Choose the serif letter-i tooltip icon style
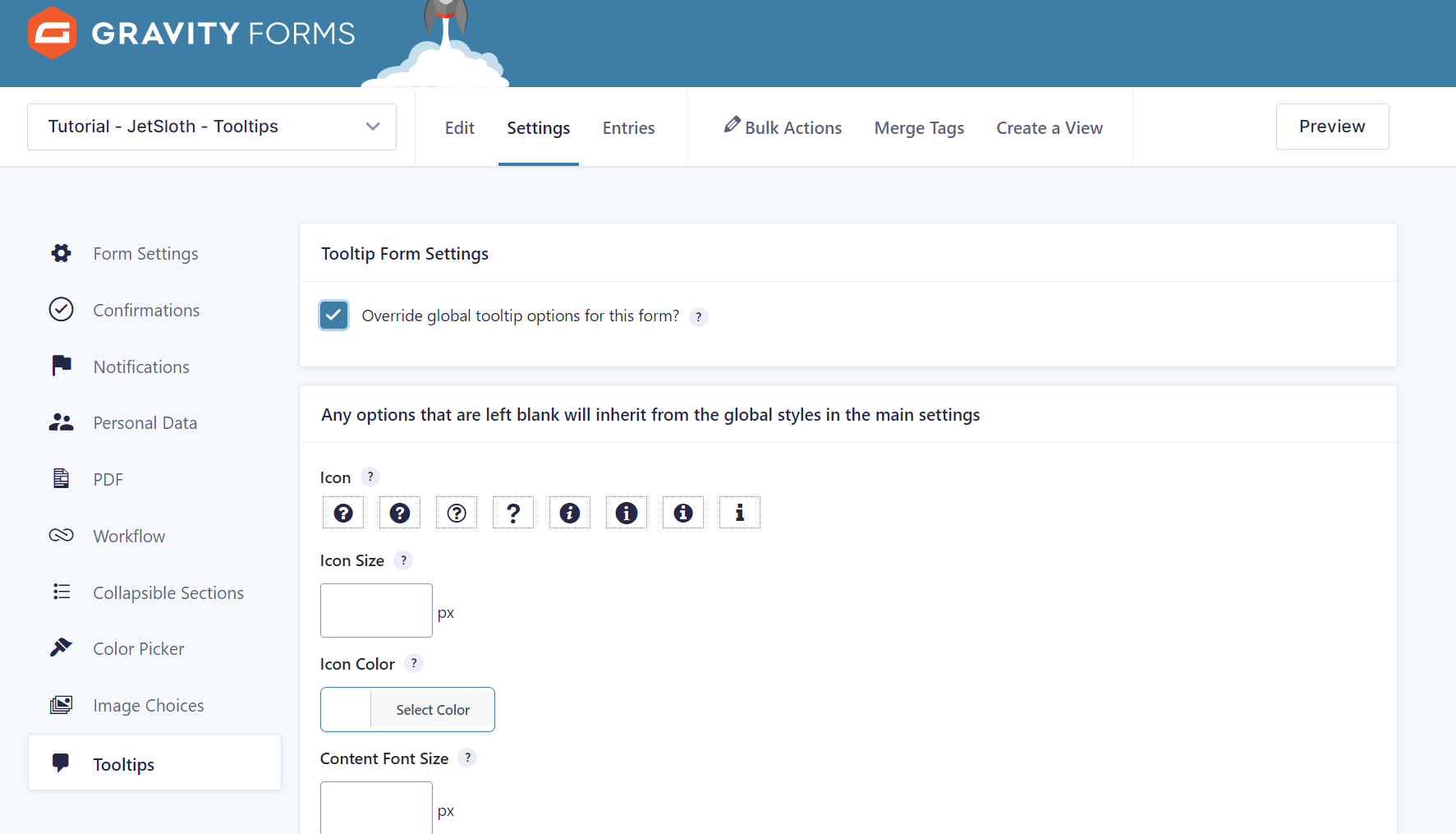 [x=739, y=512]
